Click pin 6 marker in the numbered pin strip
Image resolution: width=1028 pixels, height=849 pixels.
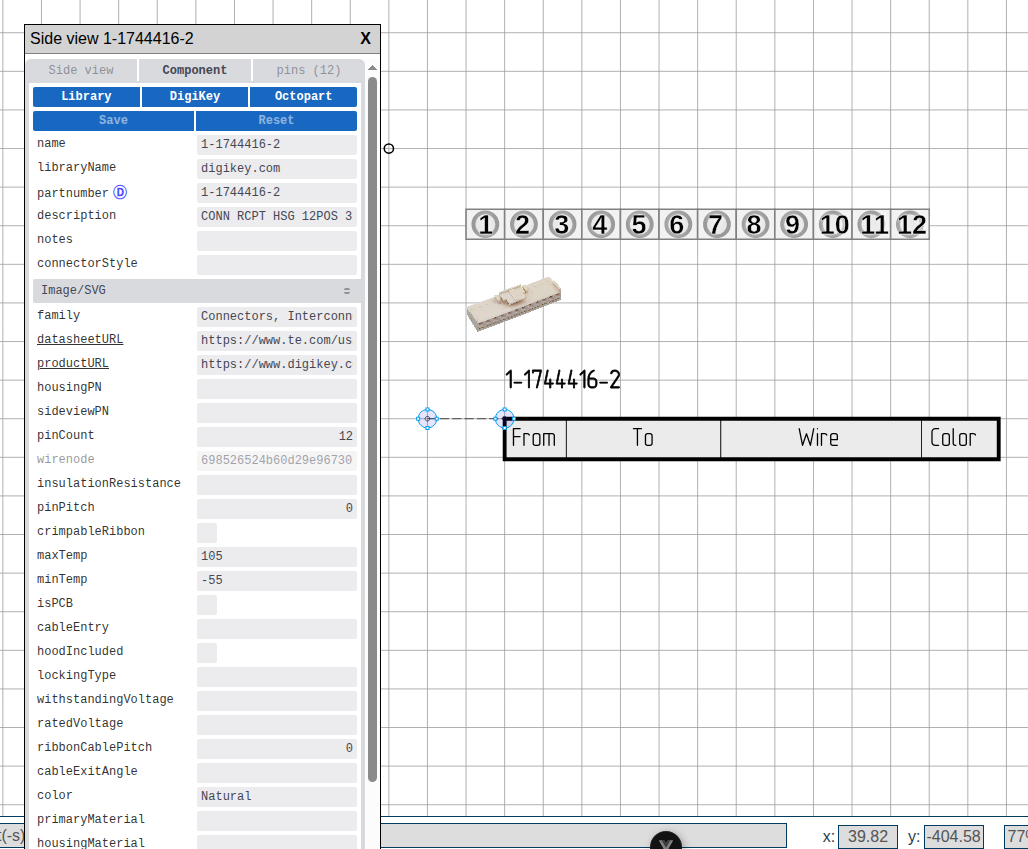(677, 224)
